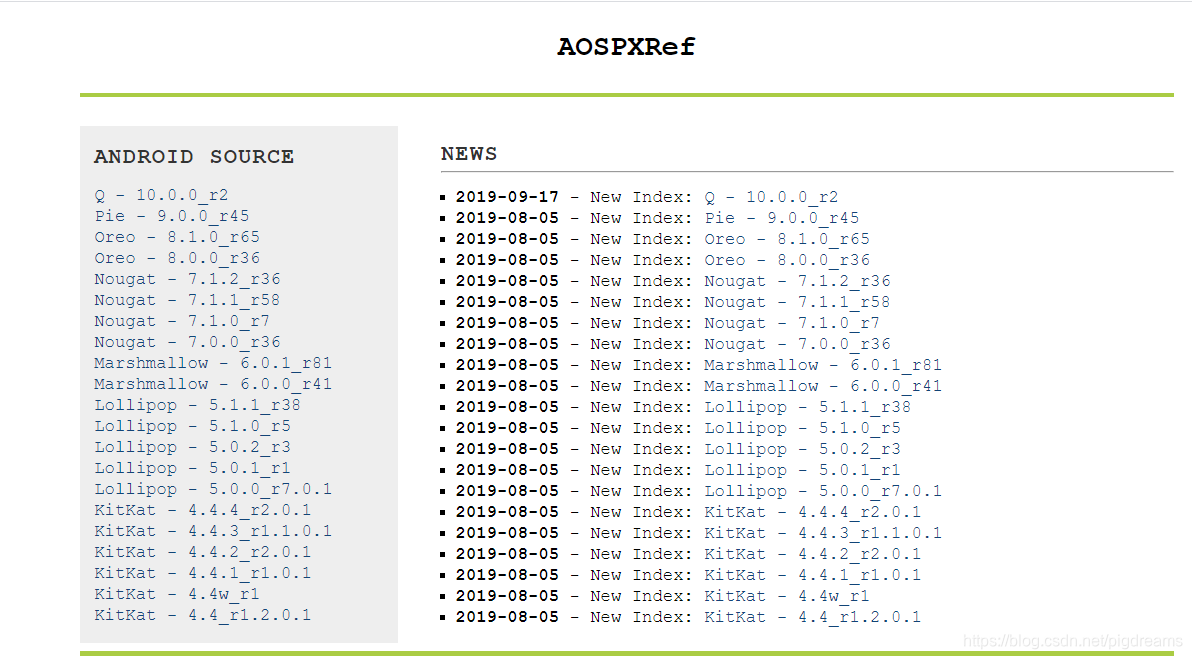Viewport: 1192px width, 659px height.
Task: Browse KitKat - 4.4.2_r2.0.1 in sidebar
Action: (203, 553)
